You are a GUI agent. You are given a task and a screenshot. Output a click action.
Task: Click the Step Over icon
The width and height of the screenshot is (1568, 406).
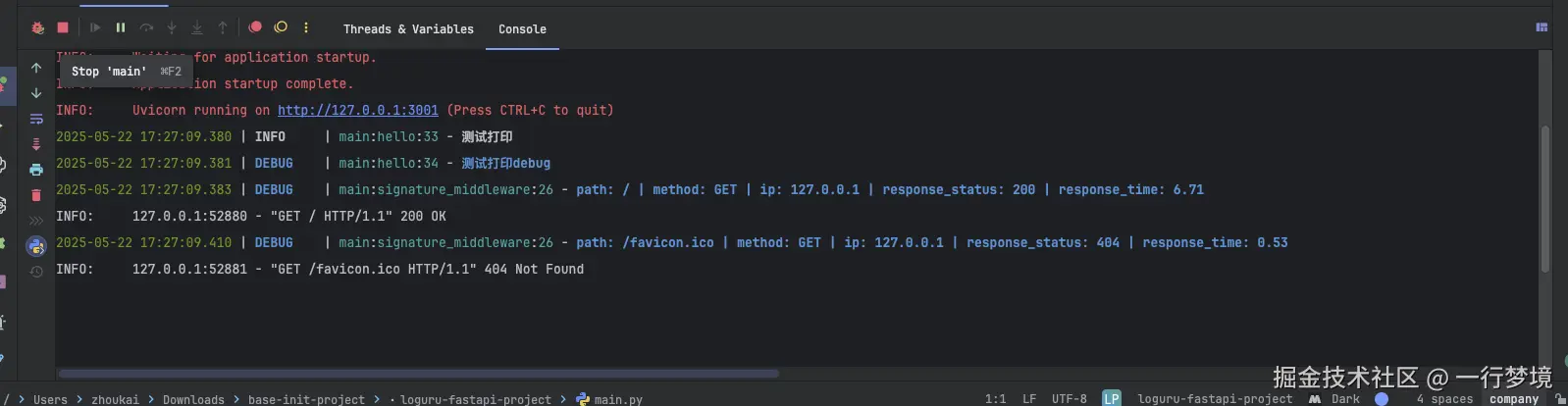[146, 27]
